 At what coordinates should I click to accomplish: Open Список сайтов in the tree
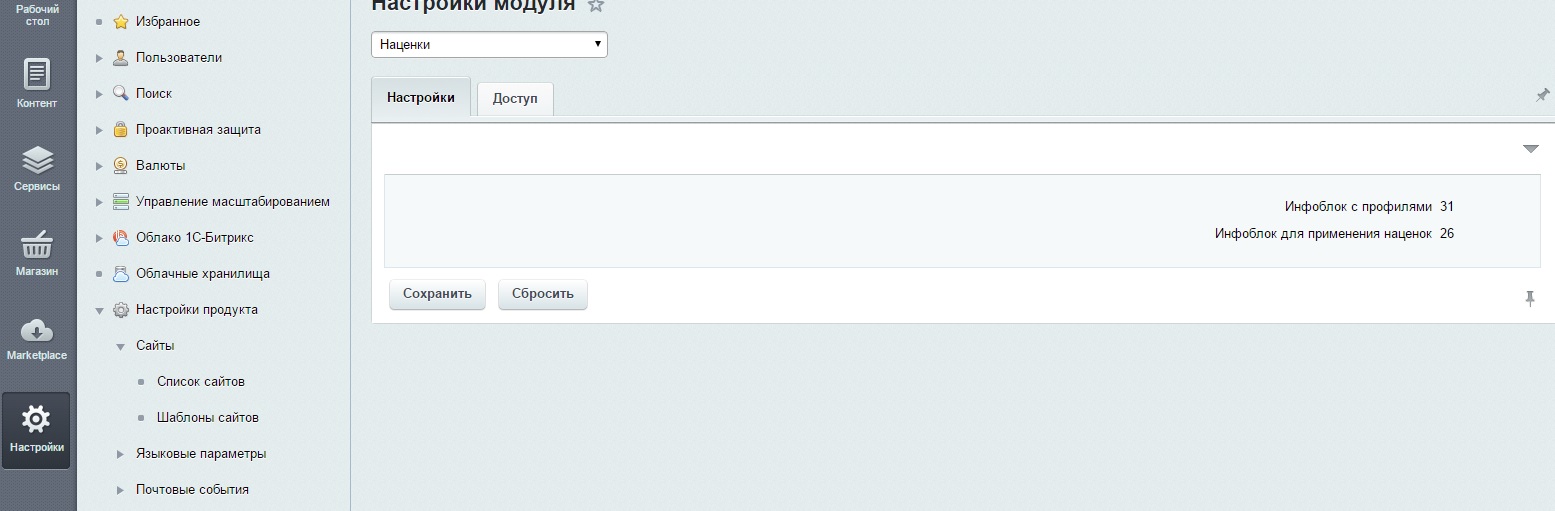(200, 382)
